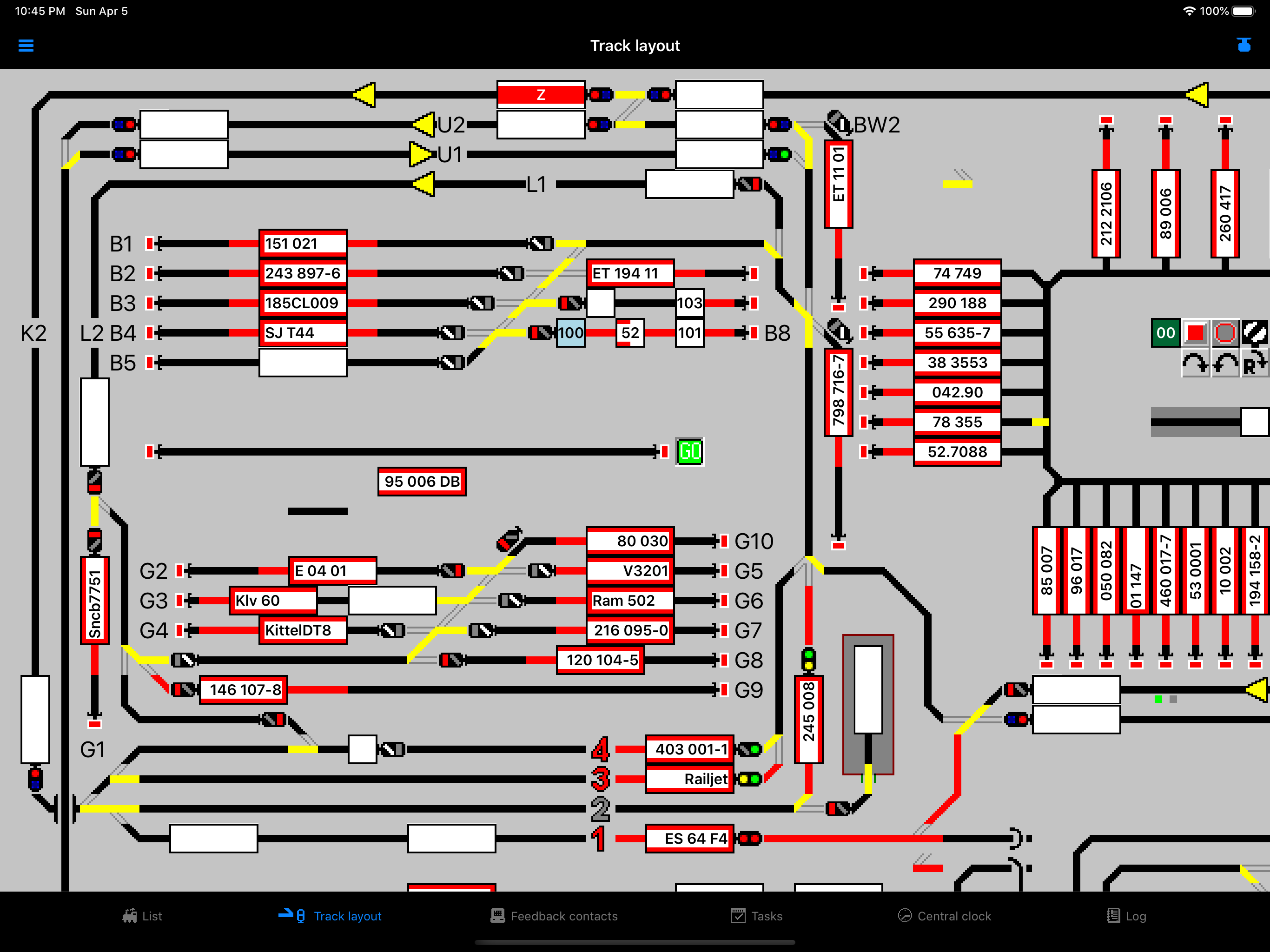The width and height of the screenshot is (1270, 952).
Task: Select roundhouse block 52.7088
Action: [958, 452]
